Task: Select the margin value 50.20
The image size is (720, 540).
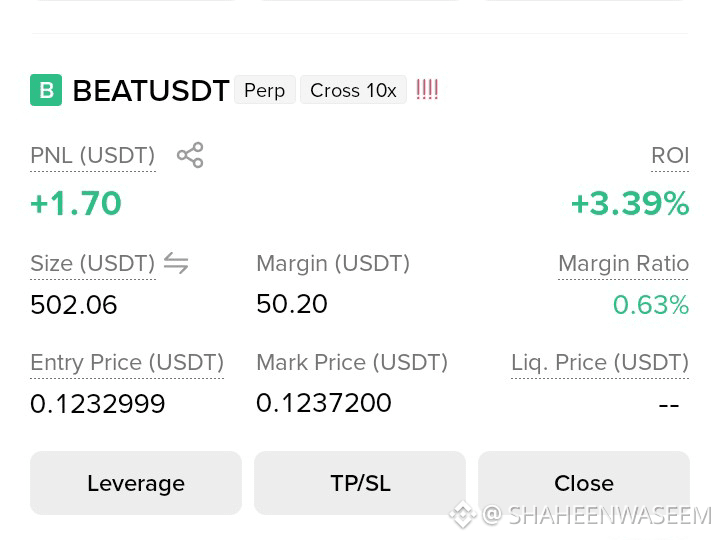Action: coord(292,304)
